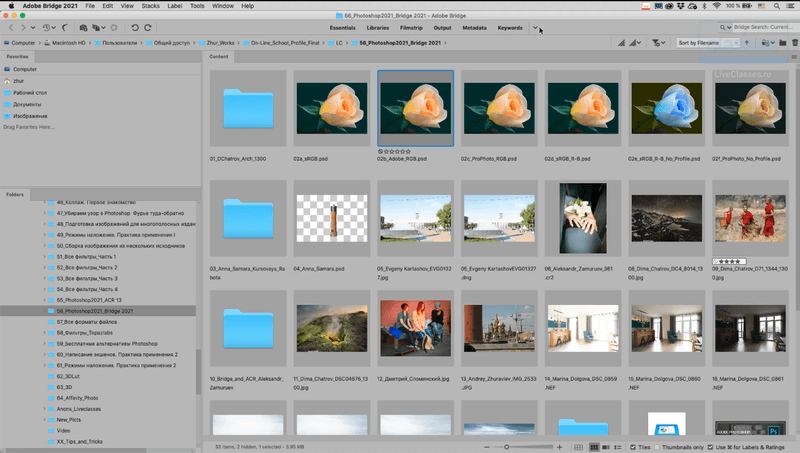The height and width of the screenshot is (453, 800).
Task: Toggle Use ⌘ for Labels & Ratings checkbox
Action: (x=710, y=447)
